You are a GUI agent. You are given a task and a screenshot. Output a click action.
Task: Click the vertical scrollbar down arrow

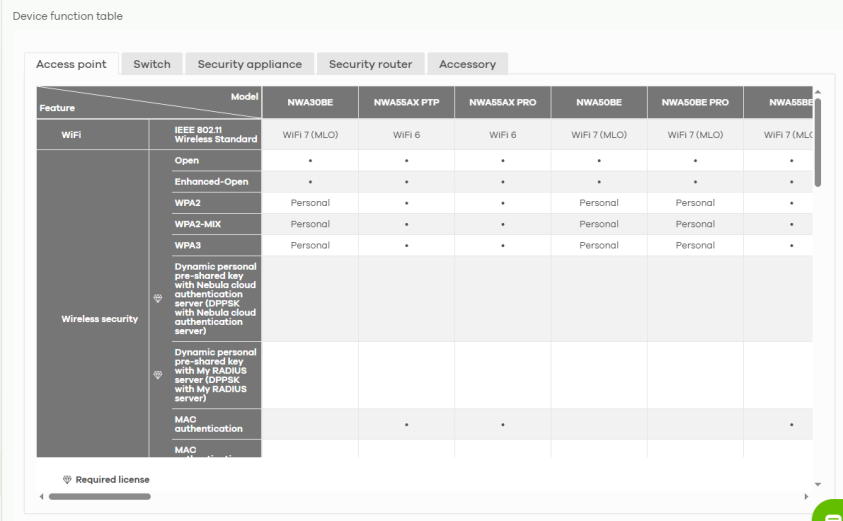coord(818,484)
